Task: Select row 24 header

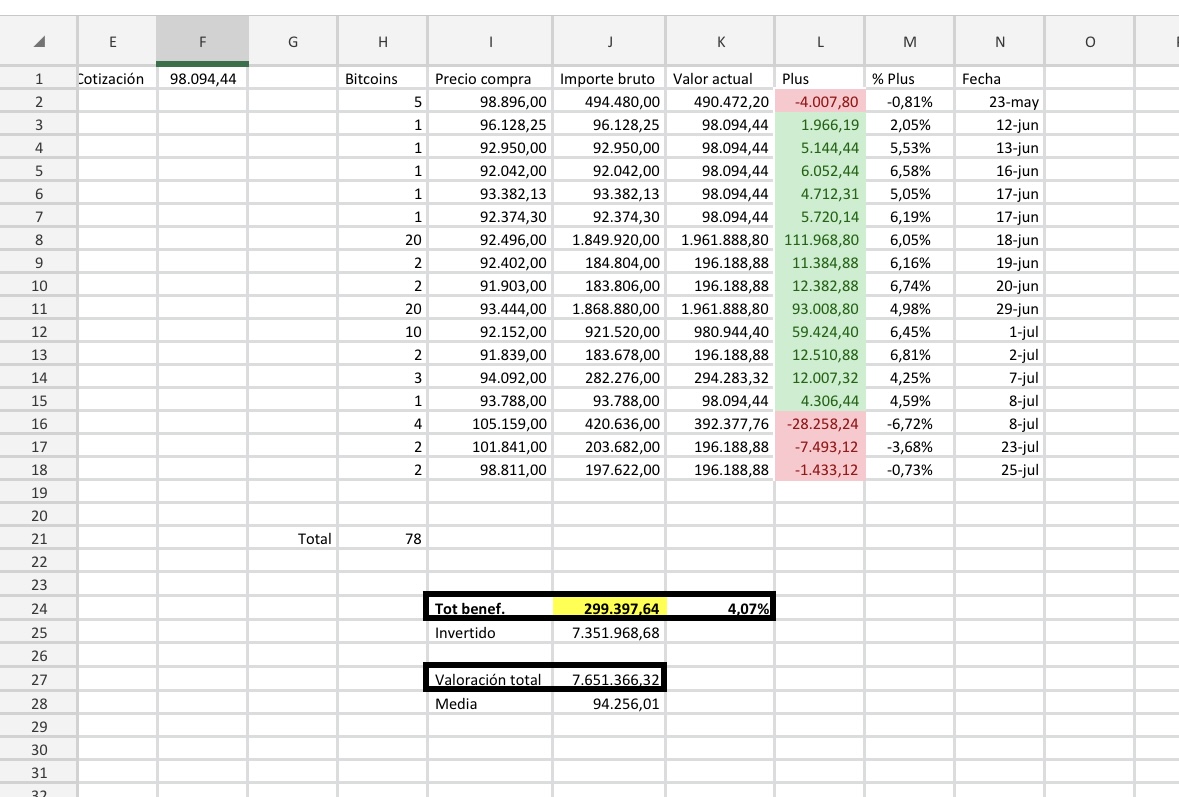Action: (x=39, y=608)
